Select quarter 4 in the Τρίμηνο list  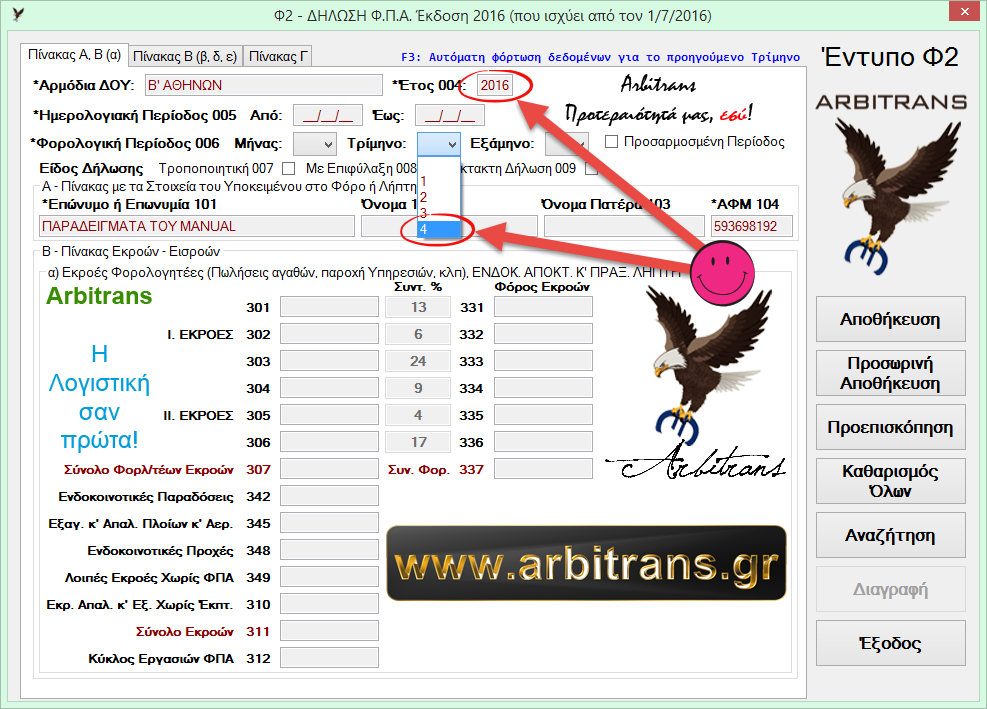pyautogui.click(x=439, y=229)
